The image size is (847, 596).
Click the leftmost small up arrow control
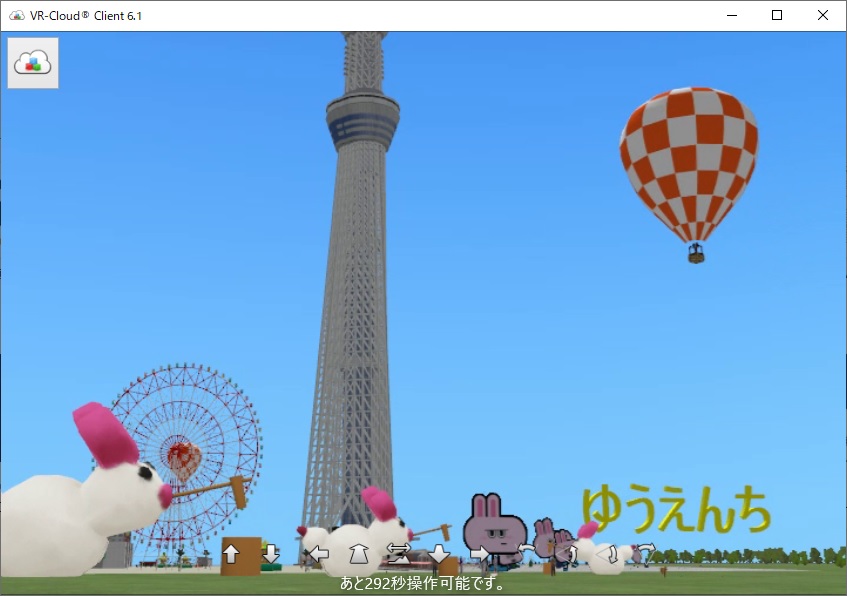tap(231, 554)
